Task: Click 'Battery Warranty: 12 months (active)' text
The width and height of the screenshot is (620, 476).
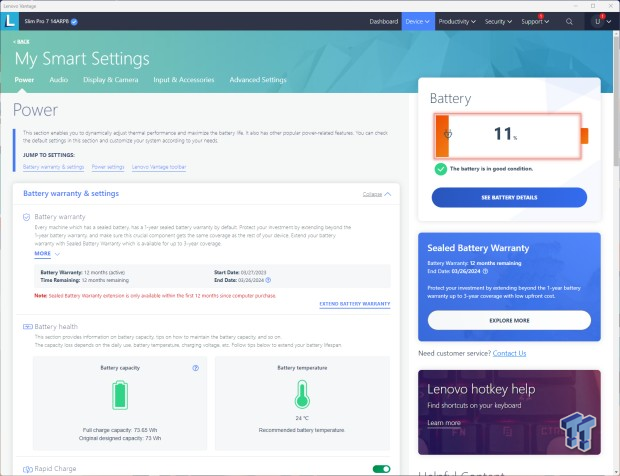Action: tap(83, 272)
